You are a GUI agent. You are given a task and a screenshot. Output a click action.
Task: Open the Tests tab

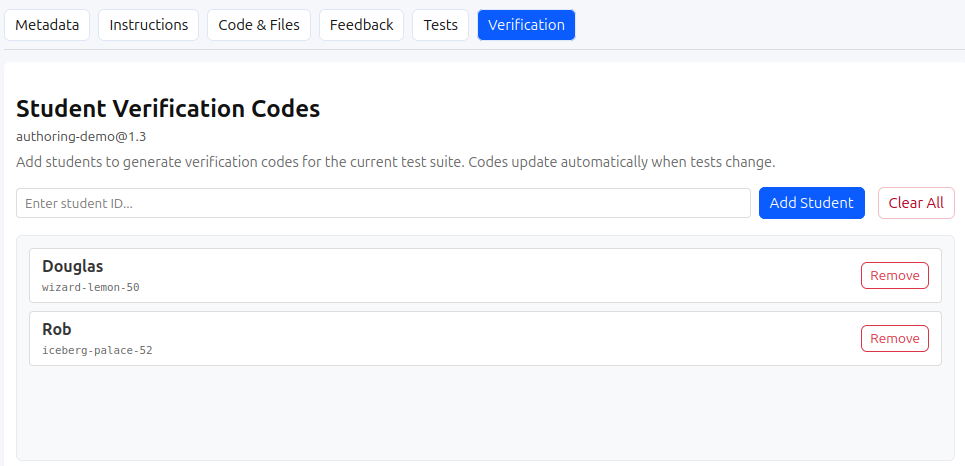pyautogui.click(x=440, y=25)
